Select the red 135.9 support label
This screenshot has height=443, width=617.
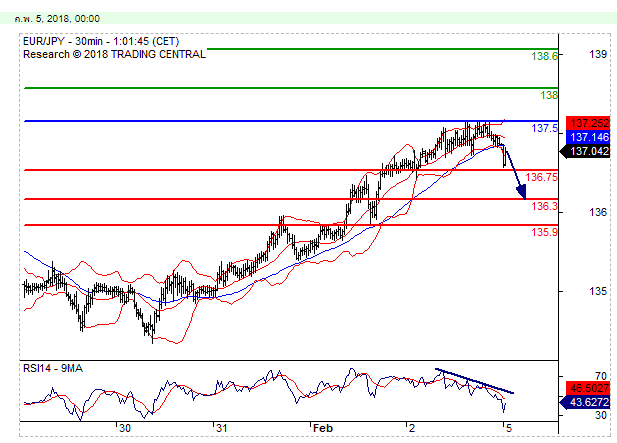tap(545, 232)
